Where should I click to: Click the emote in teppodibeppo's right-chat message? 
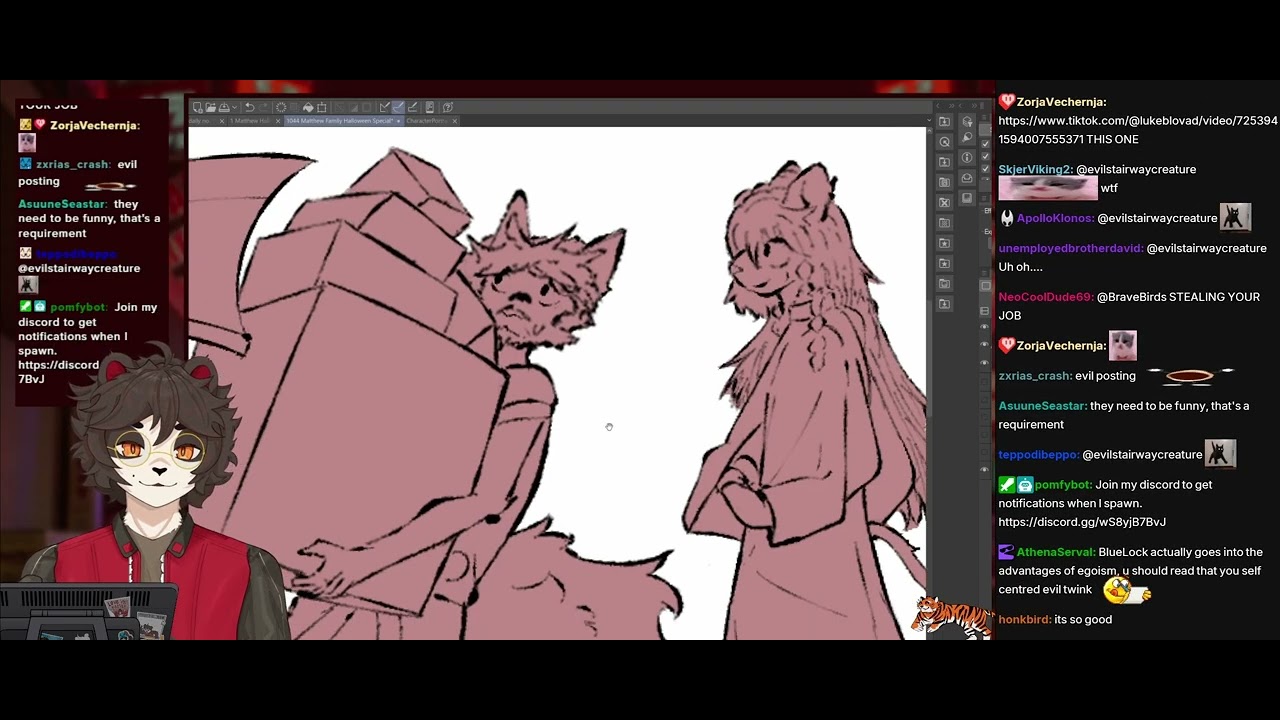[x=1220, y=453]
